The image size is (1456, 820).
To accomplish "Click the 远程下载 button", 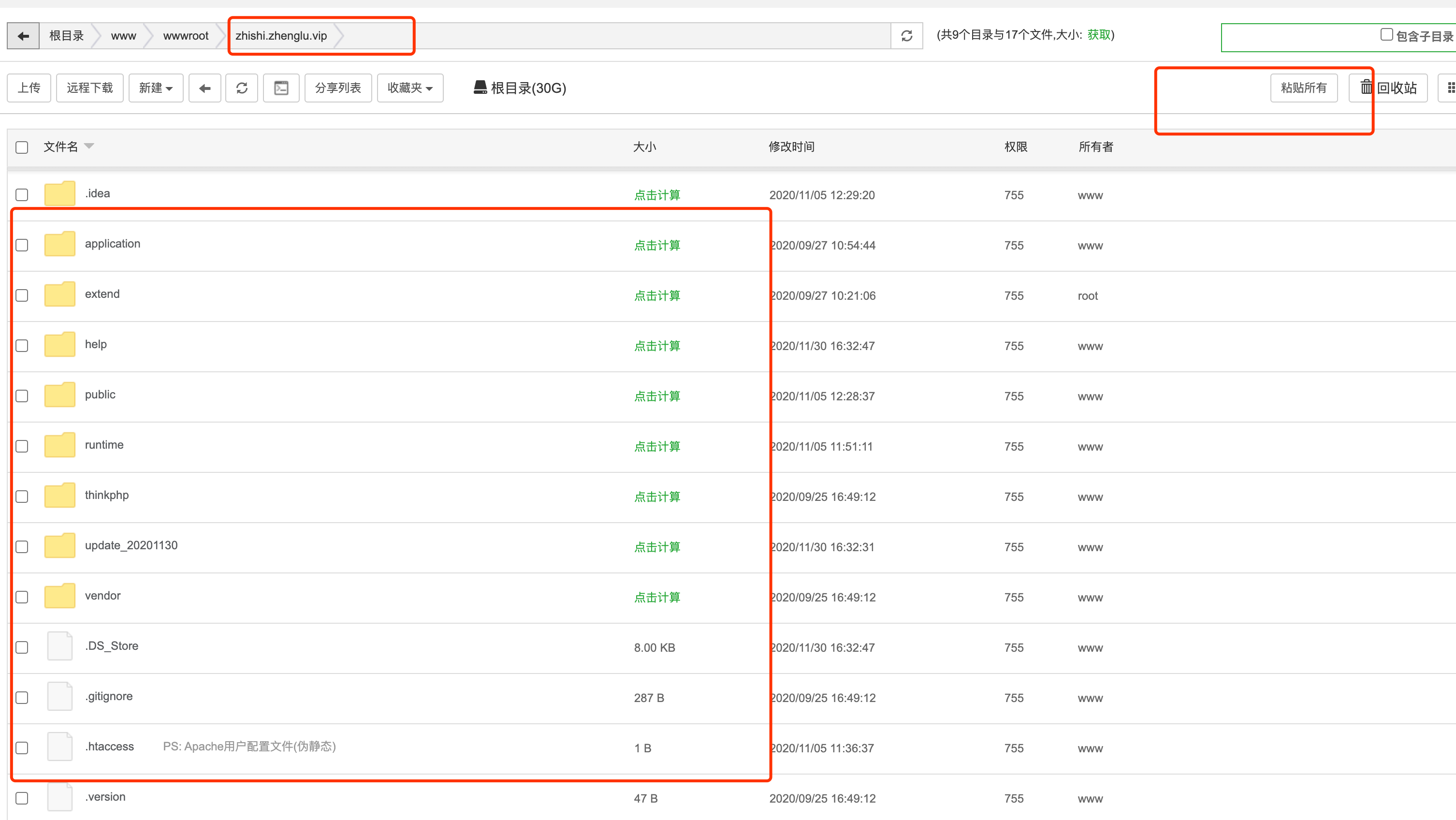I will [90, 88].
